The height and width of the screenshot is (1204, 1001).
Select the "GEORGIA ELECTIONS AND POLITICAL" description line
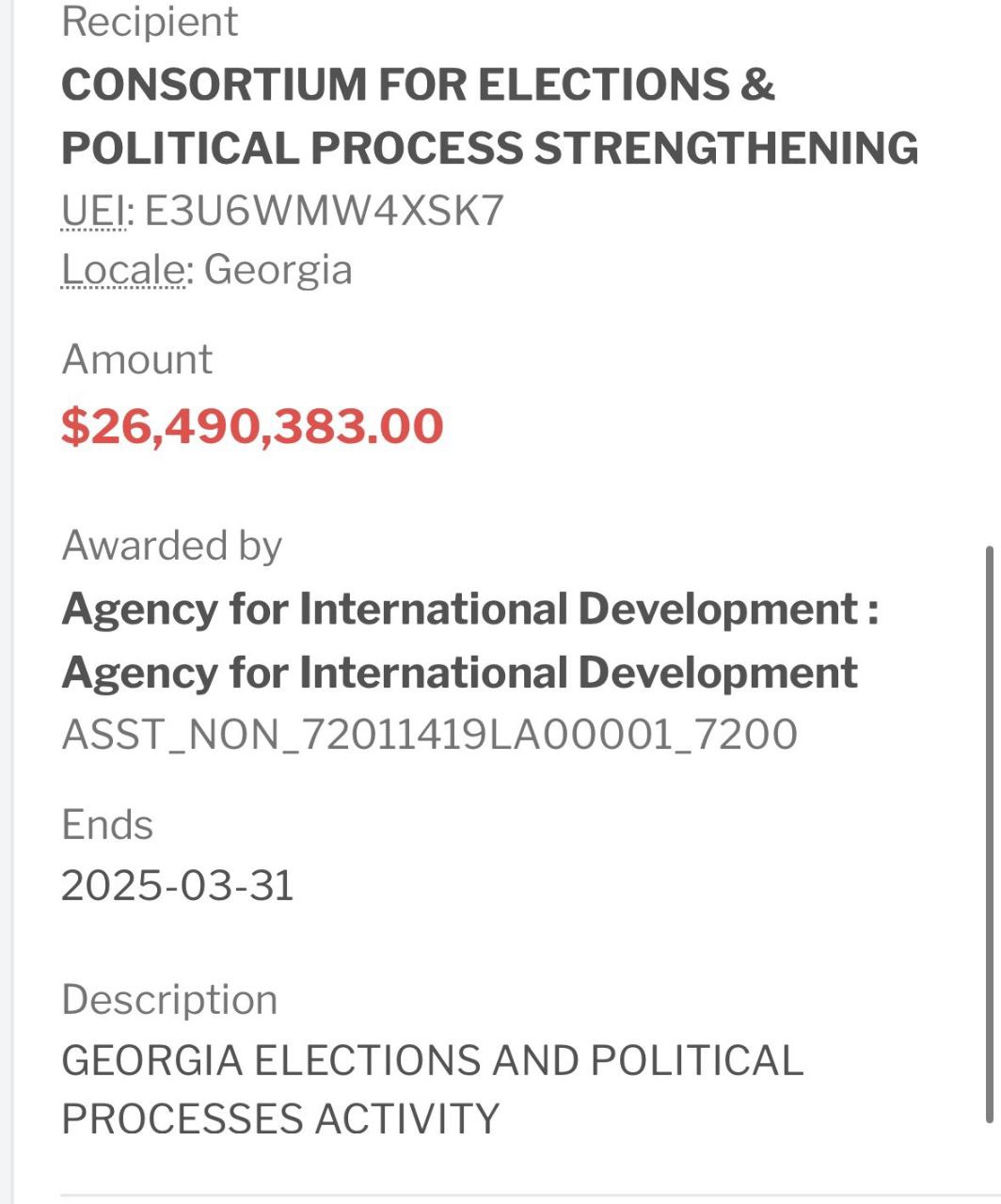click(432, 1061)
